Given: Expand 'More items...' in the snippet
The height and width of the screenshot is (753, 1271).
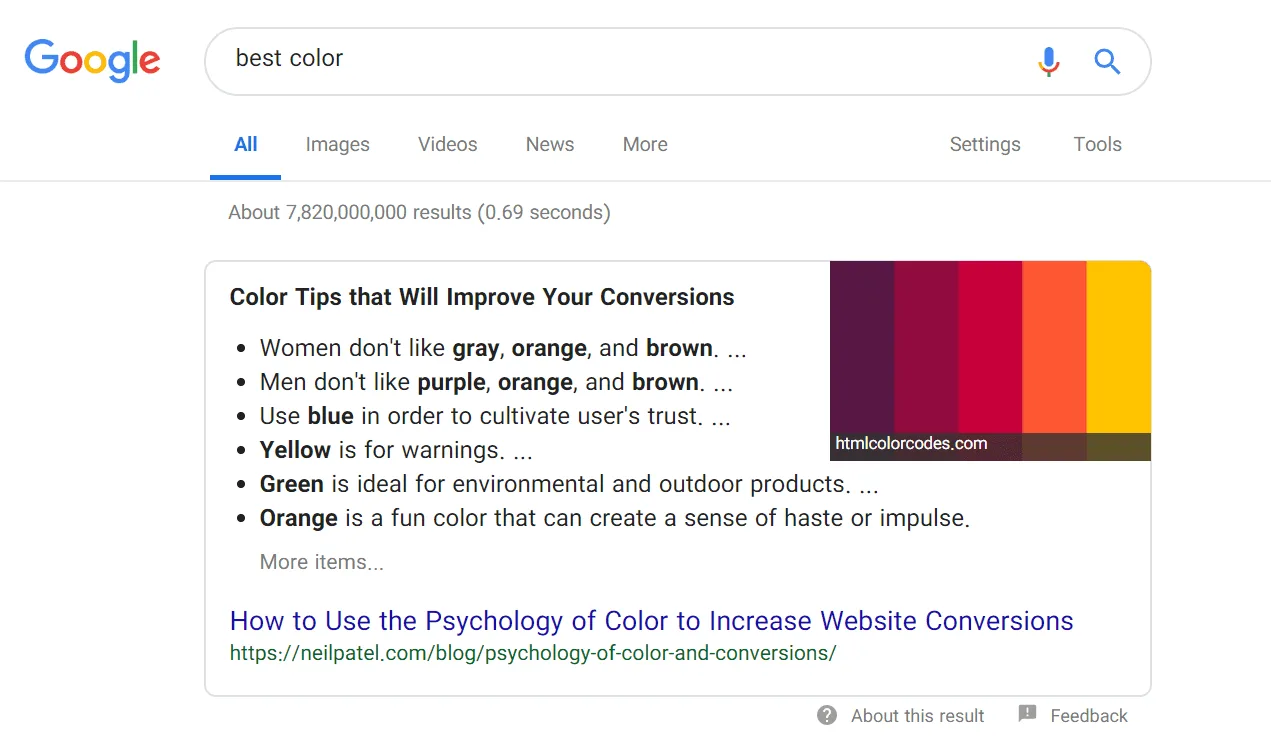Looking at the screenshot, I should (x=322, y=562).
